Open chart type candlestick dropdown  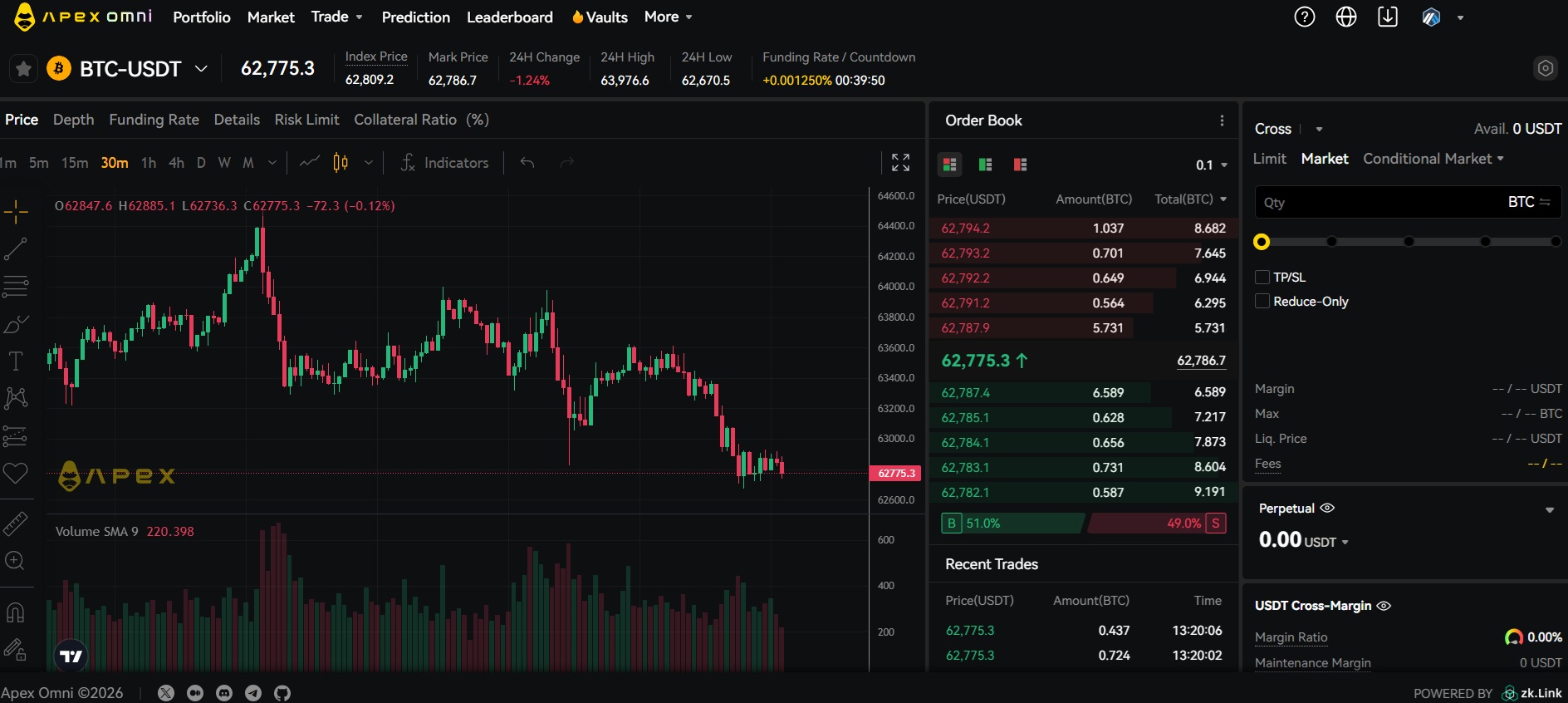coord(368,162)
